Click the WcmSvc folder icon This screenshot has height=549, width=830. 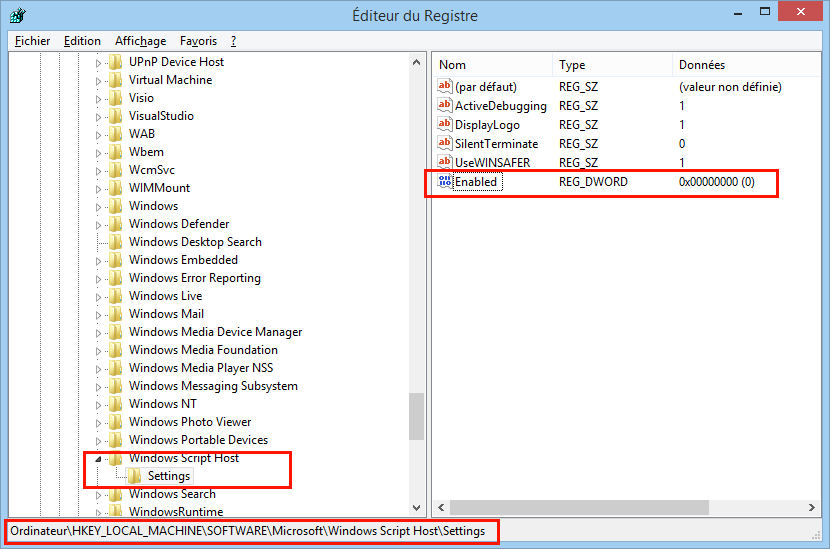[116, 170]
